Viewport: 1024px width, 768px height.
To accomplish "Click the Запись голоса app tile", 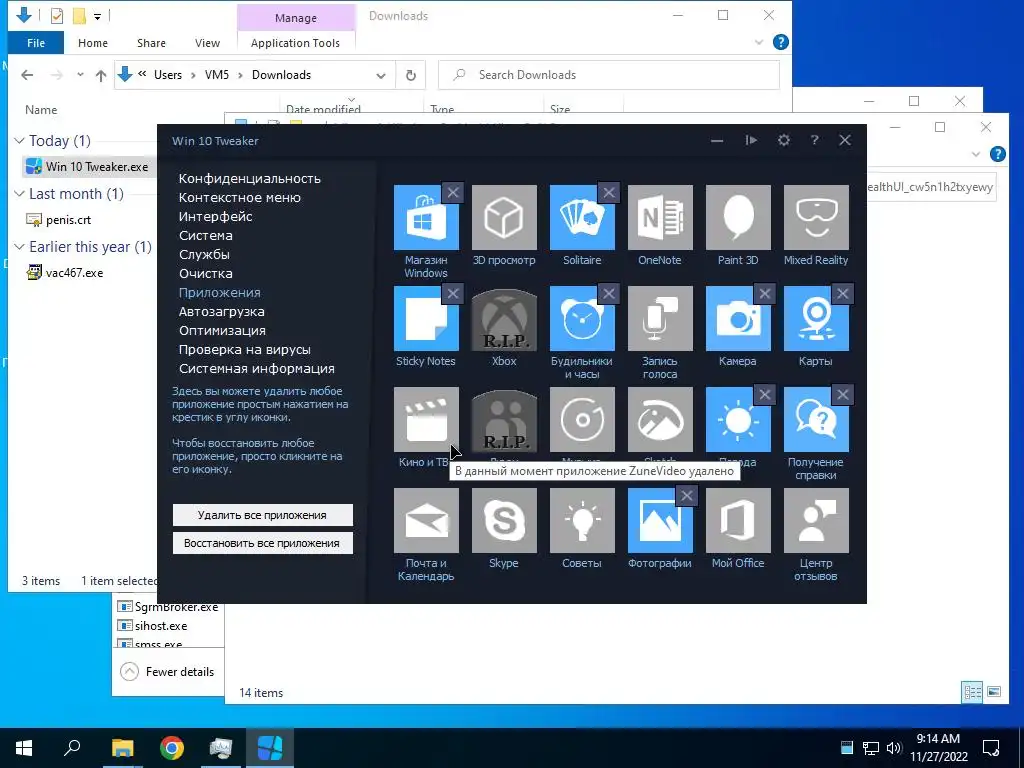I will (660, 319).
